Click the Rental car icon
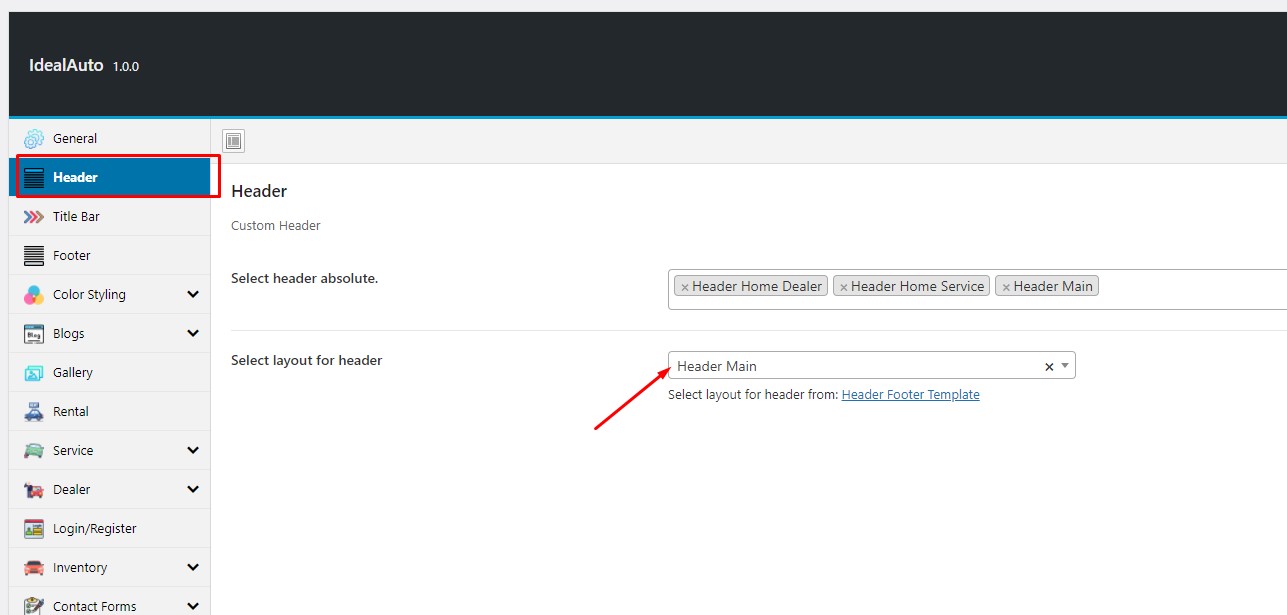Viewport: 1287px width, 615px height. pos(34,412)
